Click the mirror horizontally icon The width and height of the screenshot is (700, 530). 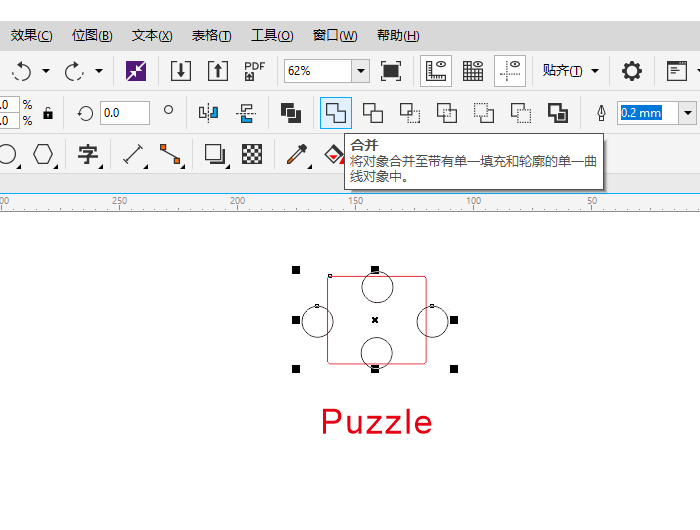click(208, 113)
